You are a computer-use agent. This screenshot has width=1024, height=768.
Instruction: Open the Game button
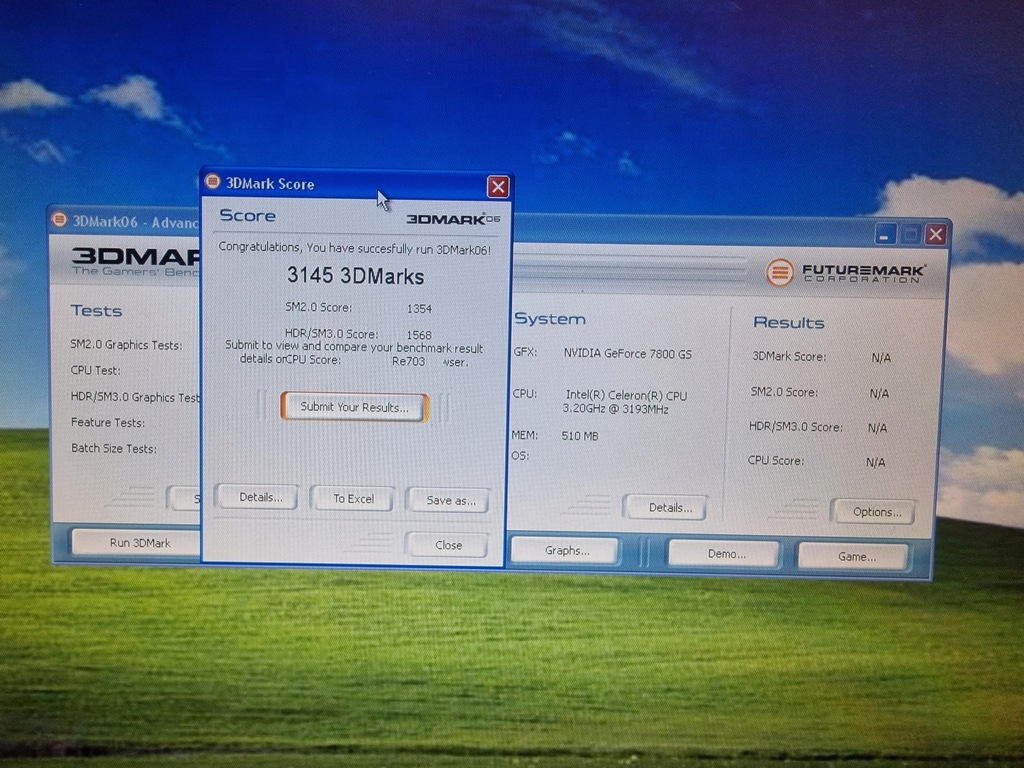tap(855, 556)
